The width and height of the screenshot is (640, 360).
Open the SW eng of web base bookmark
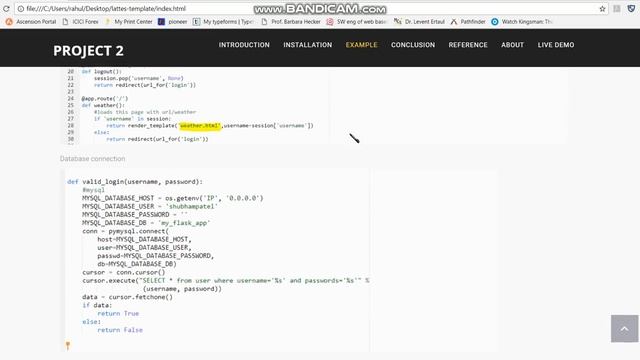(x=356, y=22)
